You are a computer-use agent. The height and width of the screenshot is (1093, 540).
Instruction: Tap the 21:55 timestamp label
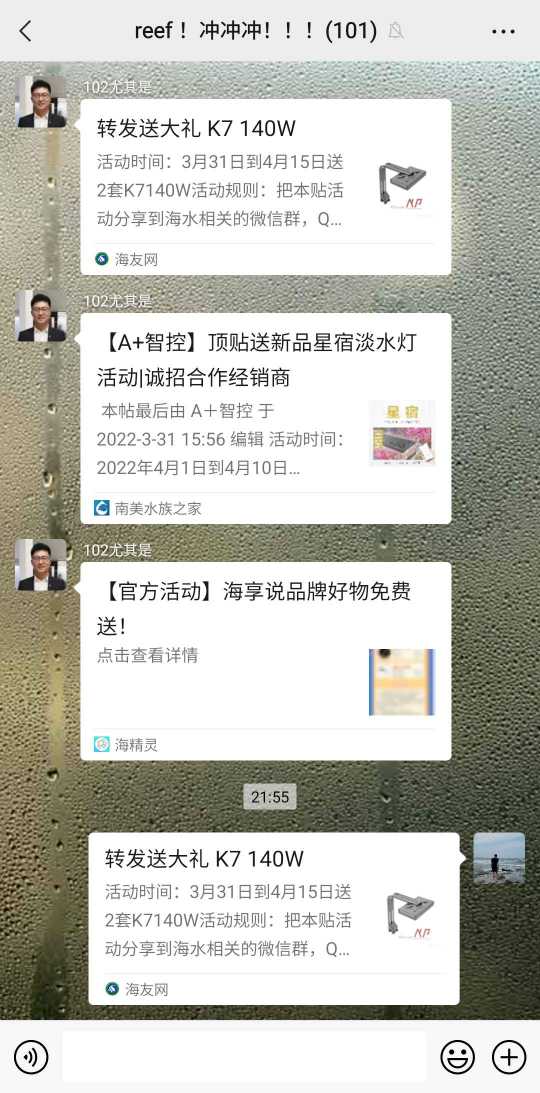pyautogui.click(x=270, y=797)
